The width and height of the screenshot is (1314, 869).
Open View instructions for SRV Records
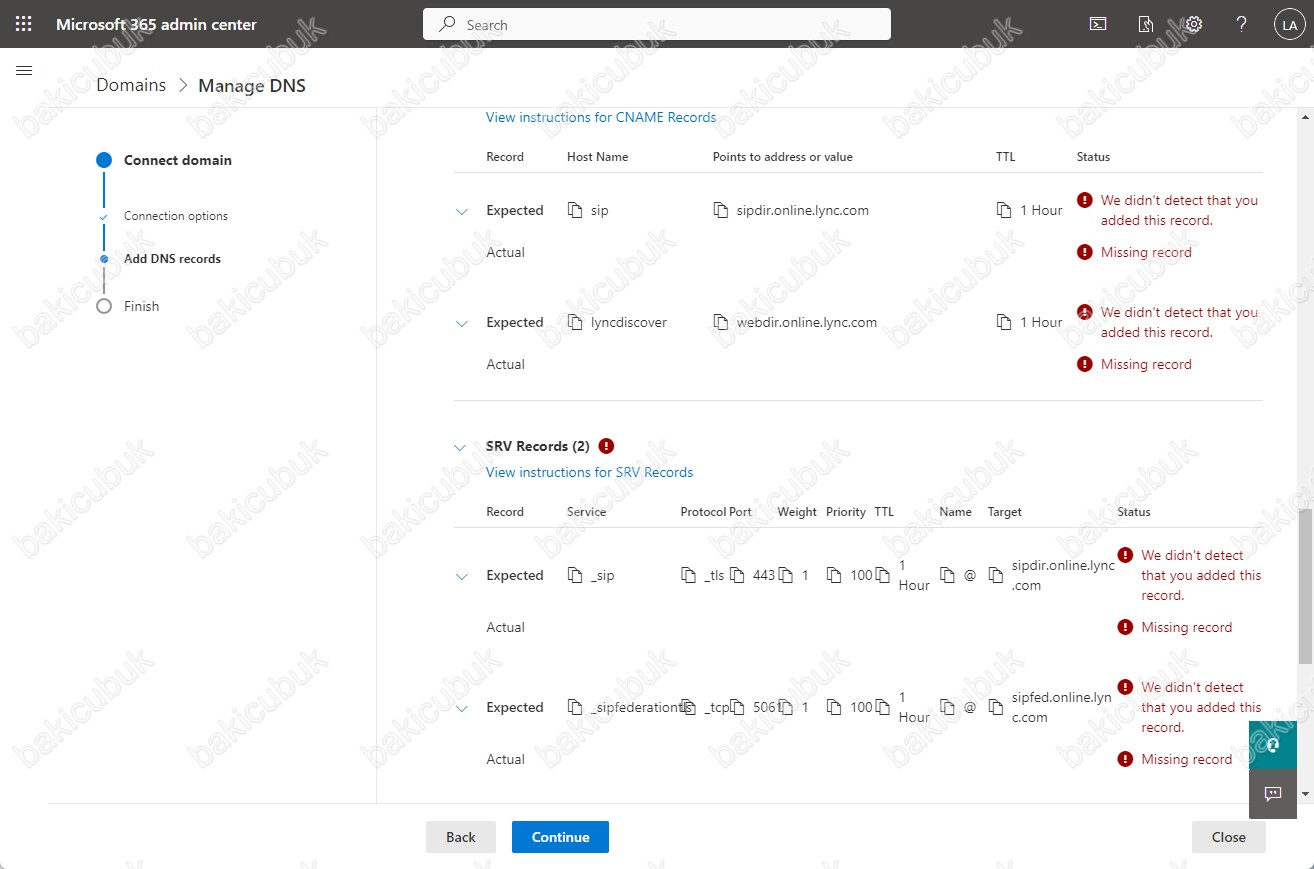(x=589, y=472)
